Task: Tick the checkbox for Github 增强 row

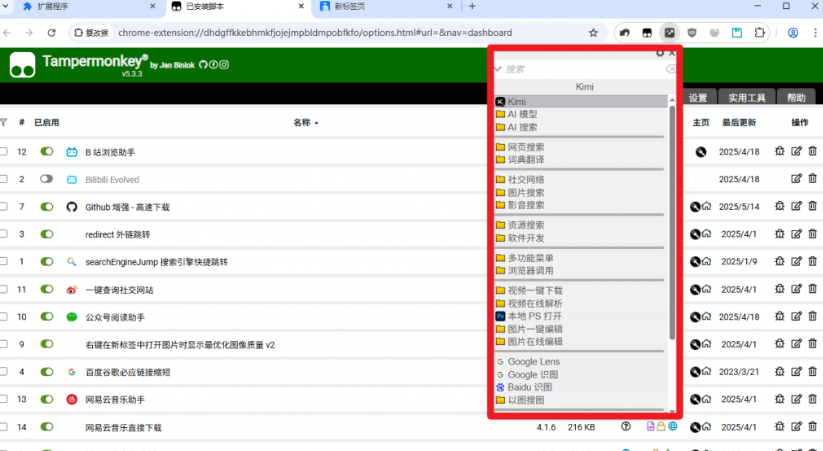Action: point(4,207)
